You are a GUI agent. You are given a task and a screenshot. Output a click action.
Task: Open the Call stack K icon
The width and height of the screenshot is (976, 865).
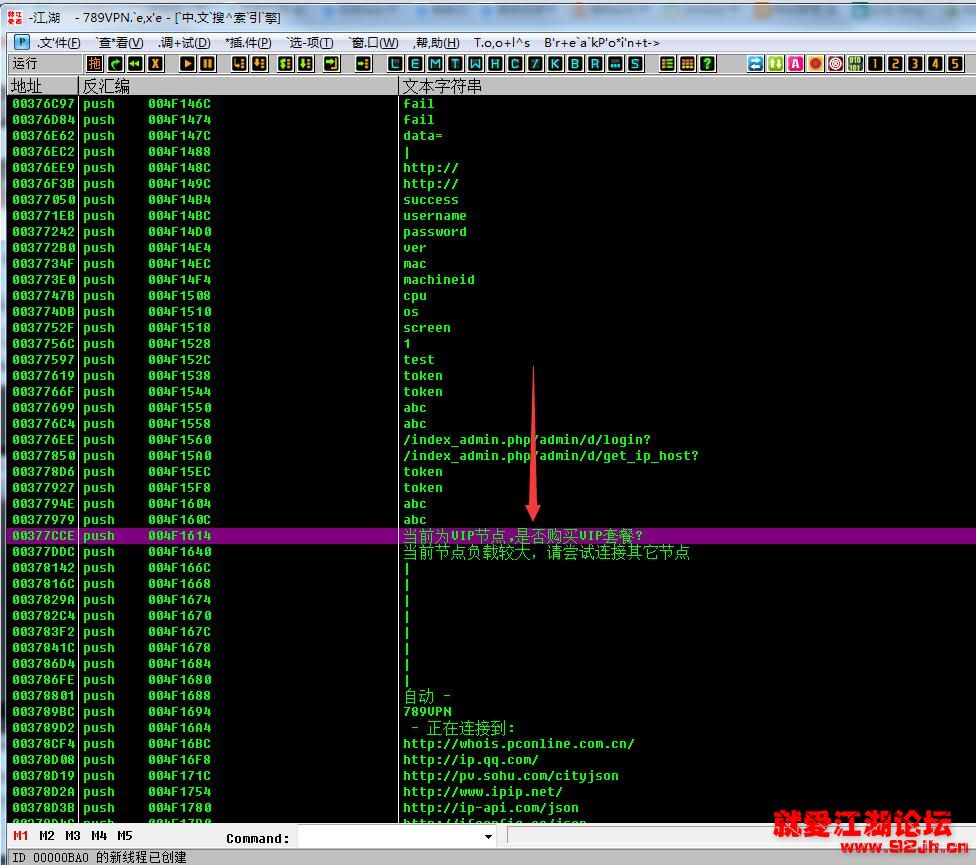click(555, 63)
